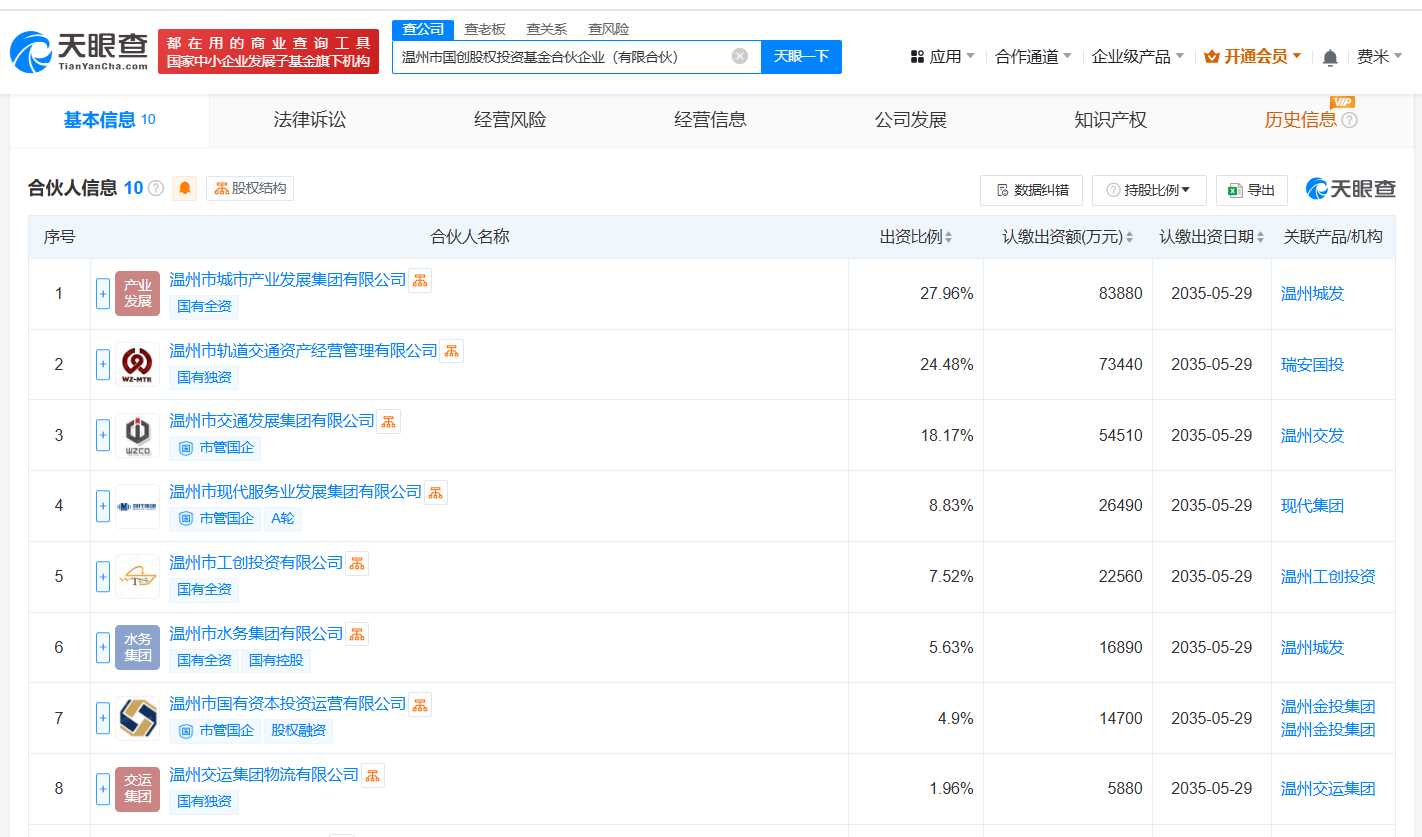This screenshot has width=1422, height=837.
Task: Click the A轮 tag on row 4
Action: click(282, 519)
